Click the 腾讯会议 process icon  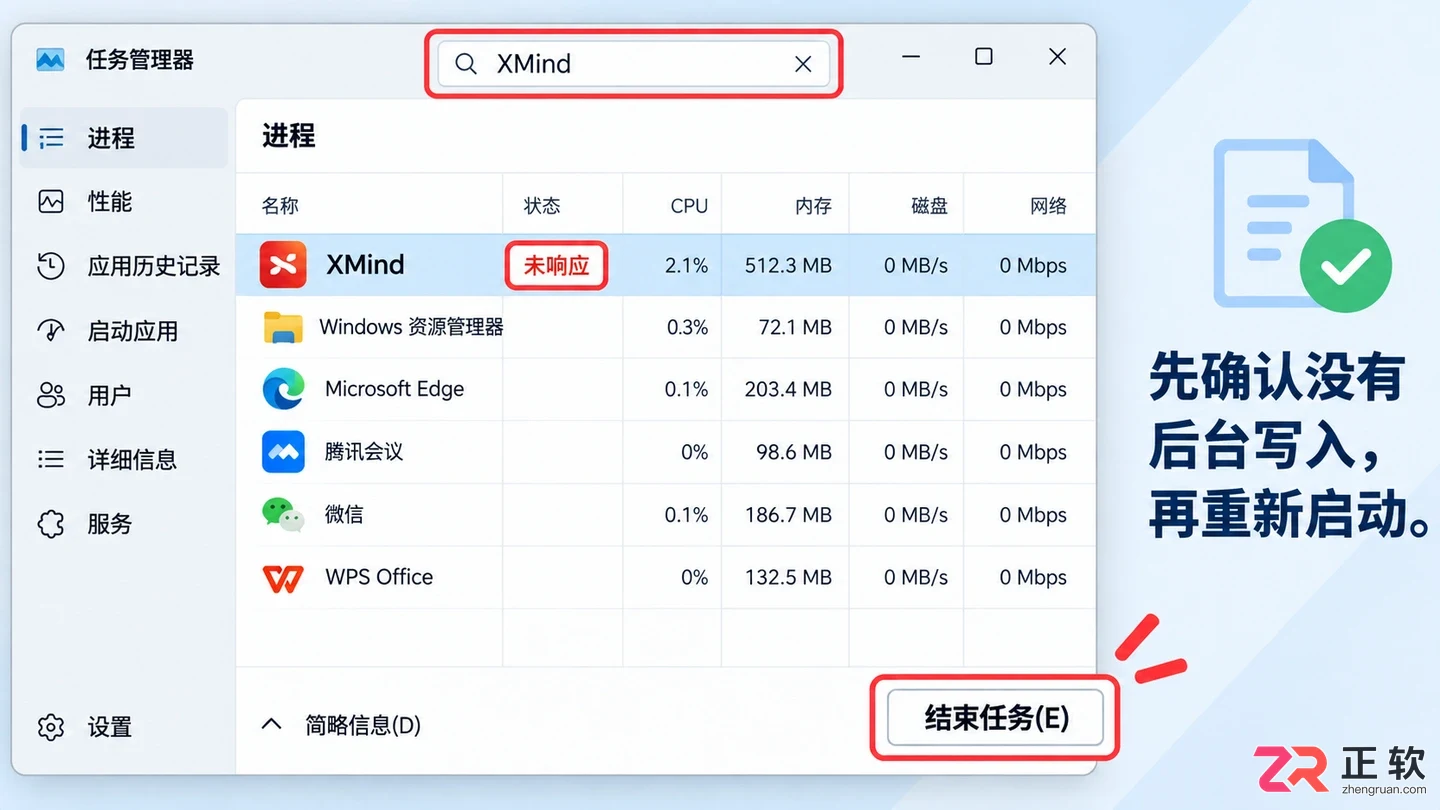pyautogui.click(x=283, y=452)
